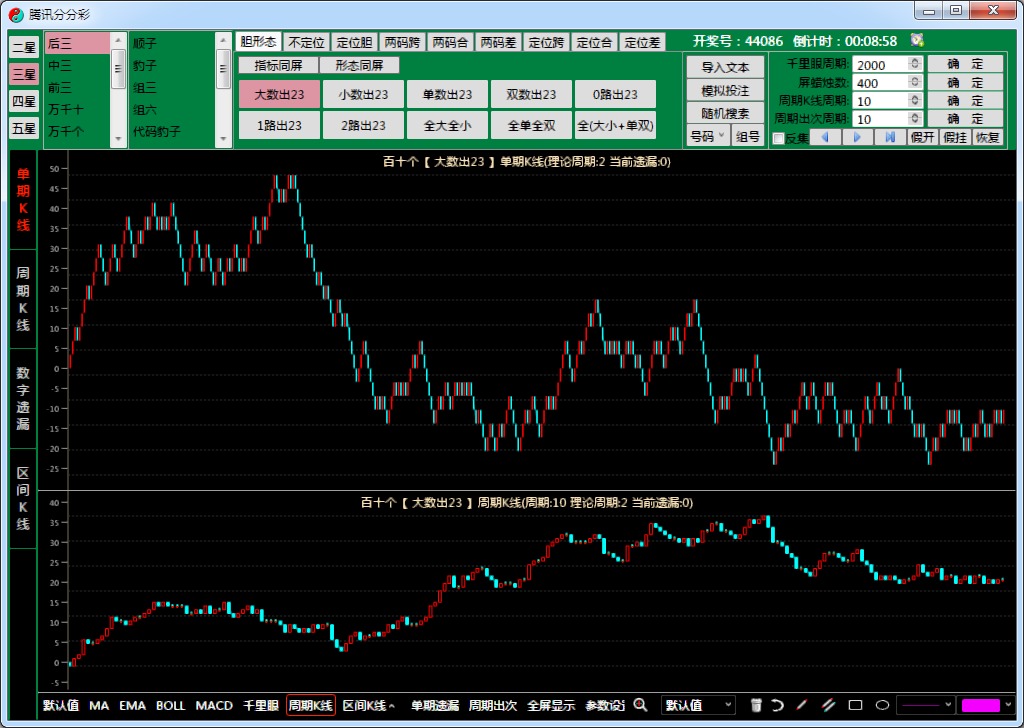Click the undo arrow icon
Viewport: 1024px width, 728px height.
click(777, 705)
